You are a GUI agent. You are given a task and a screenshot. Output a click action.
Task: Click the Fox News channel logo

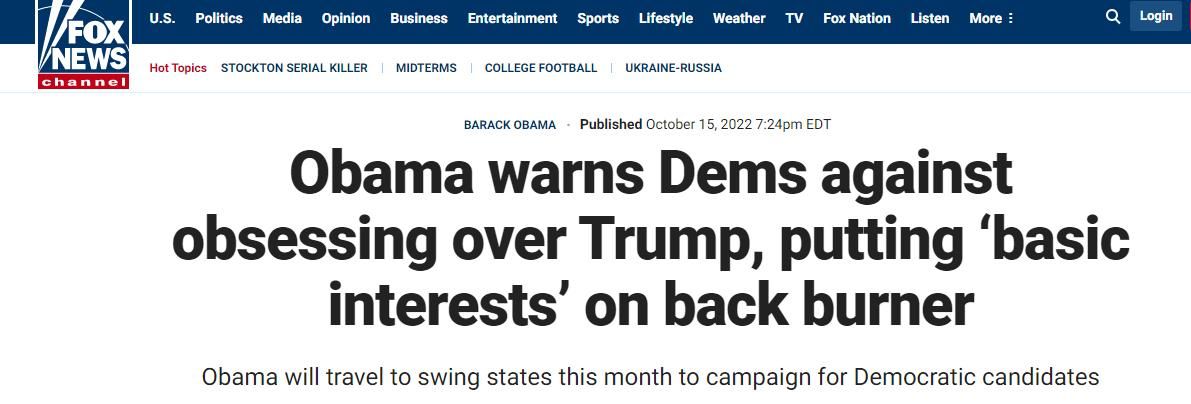pyautogui.click(x=84, y=46)
